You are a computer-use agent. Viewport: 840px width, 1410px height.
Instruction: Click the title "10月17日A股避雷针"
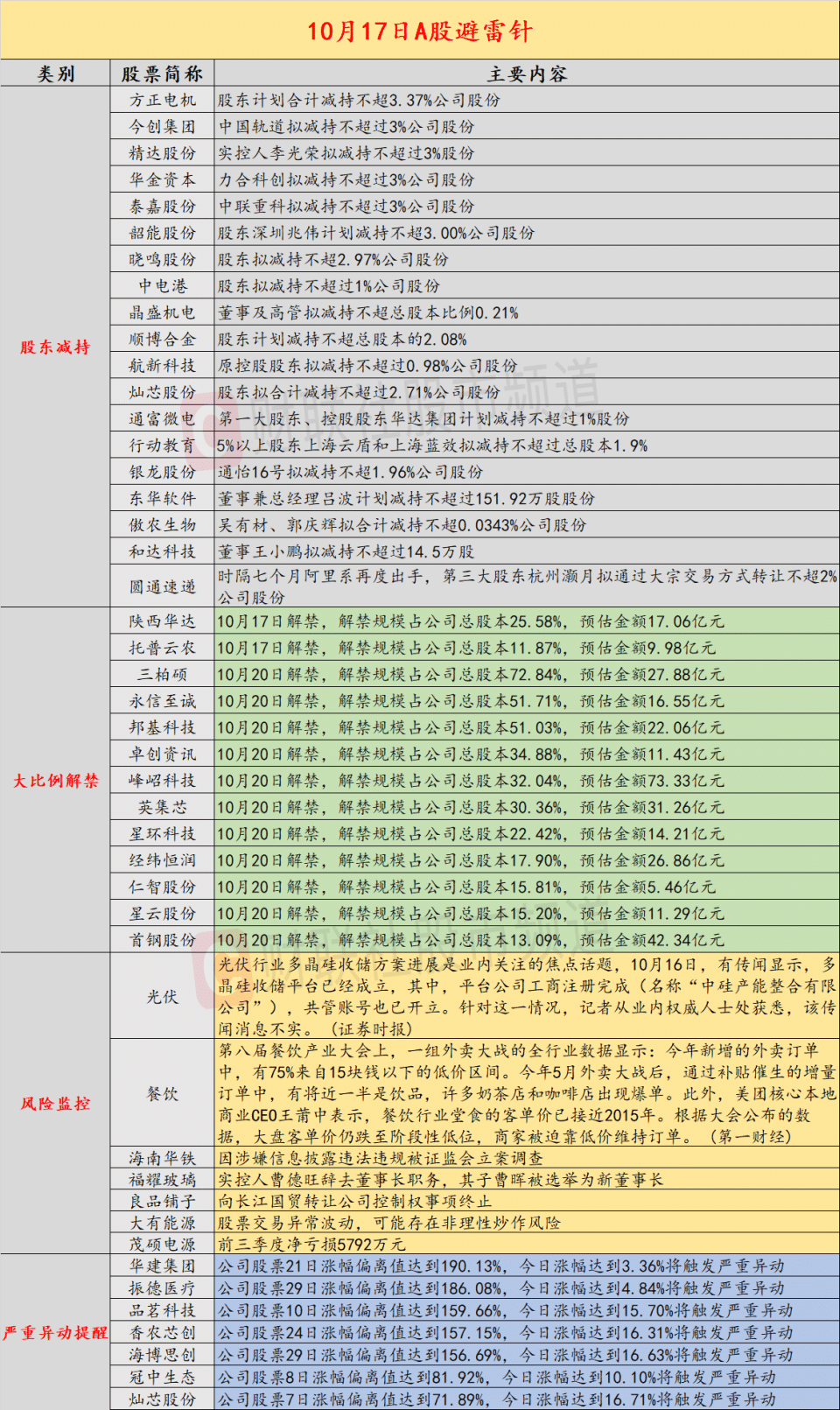click(420, 32)
